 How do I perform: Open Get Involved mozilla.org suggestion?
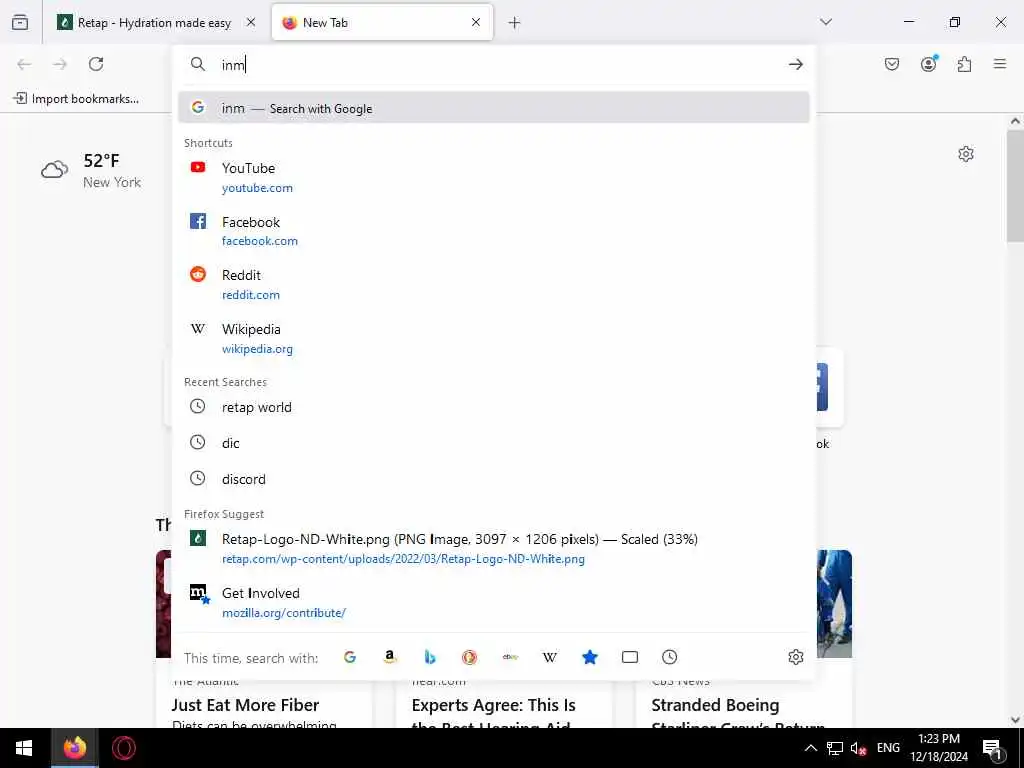pyautogui.click(x=494, y=602)
